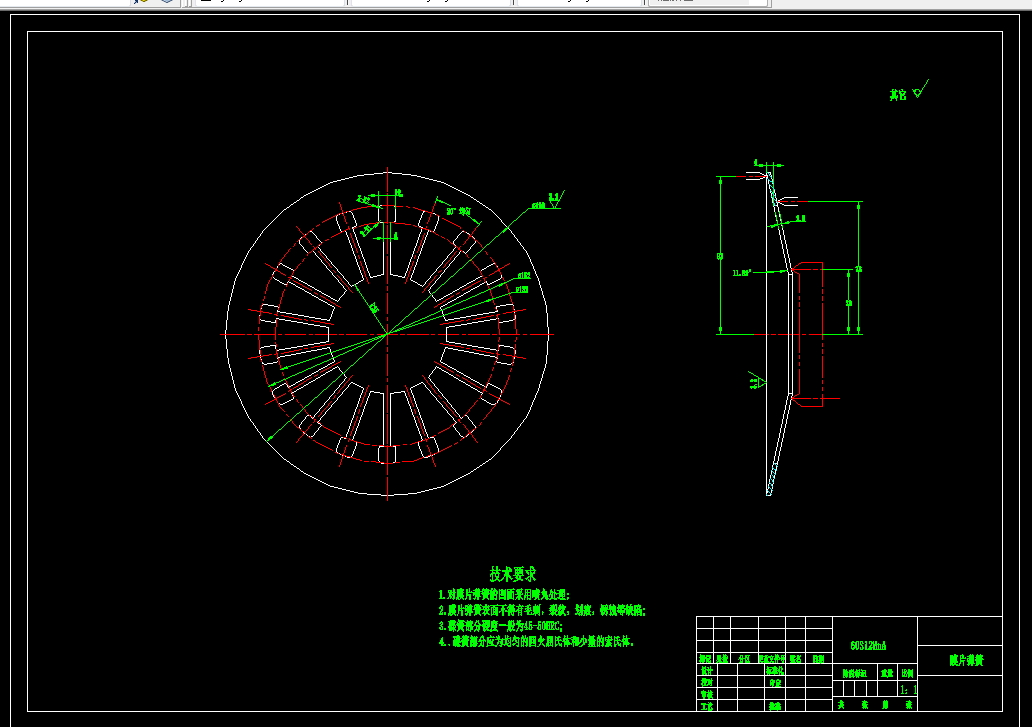Select technical requirement note line 2

542,609
